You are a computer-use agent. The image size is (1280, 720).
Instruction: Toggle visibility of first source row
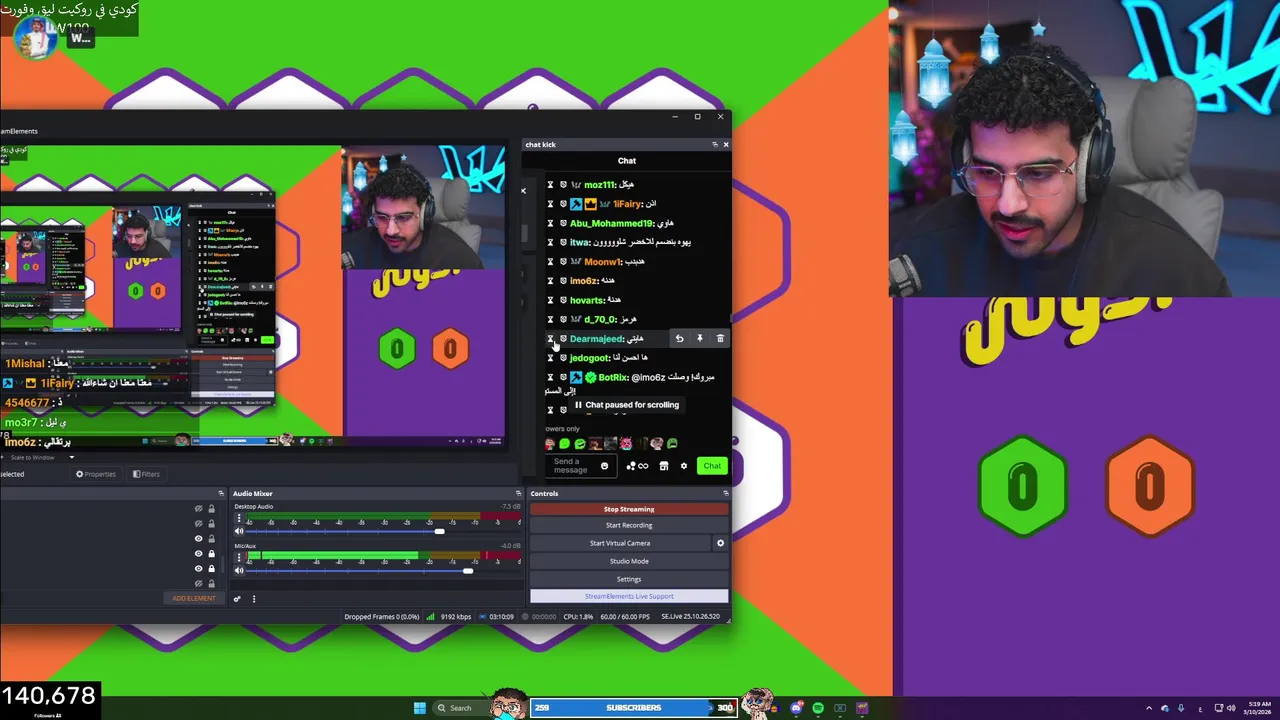pyautogui.click(x=198, y=509)
